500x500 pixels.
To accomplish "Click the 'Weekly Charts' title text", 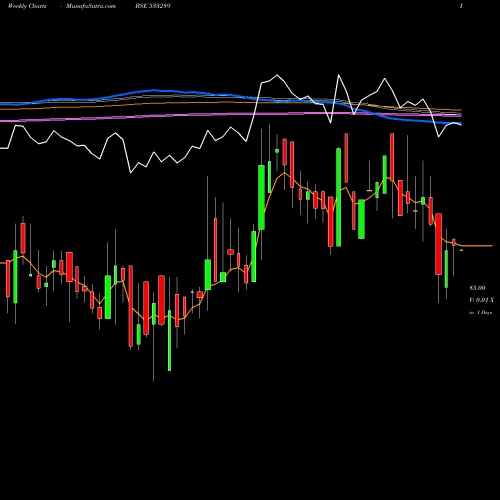I will [27, 6].
